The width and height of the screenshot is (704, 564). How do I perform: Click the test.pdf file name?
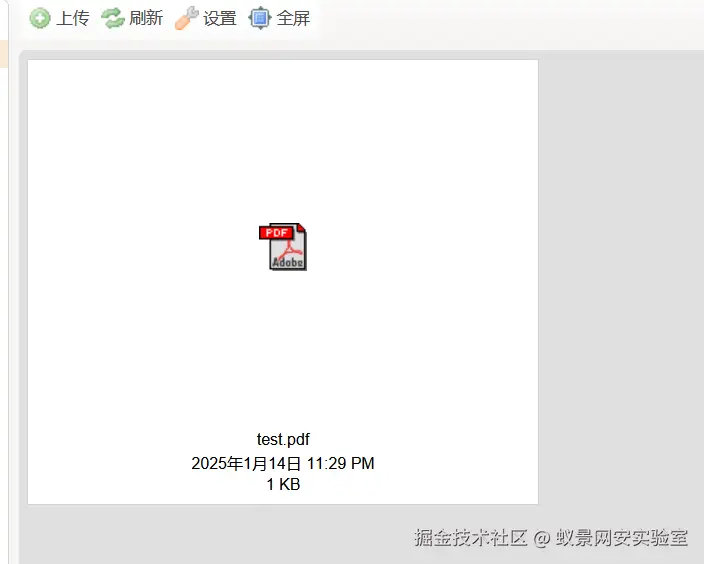[x=283, y=439]
